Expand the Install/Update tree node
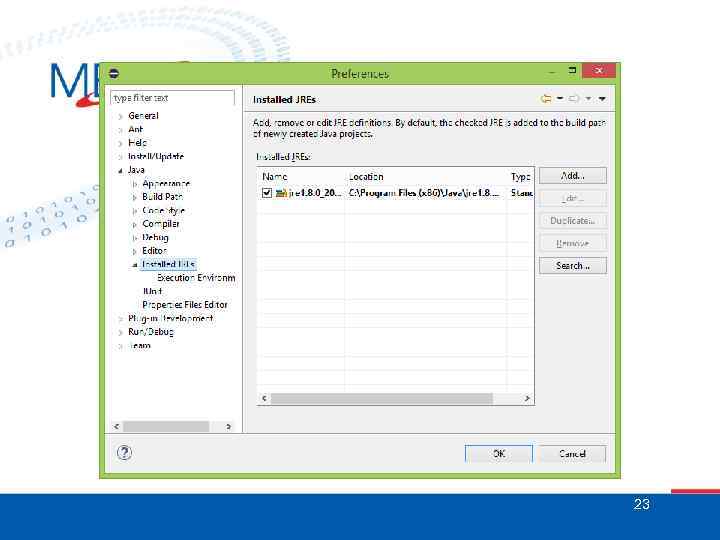The height and width of the screenshot is (540, 720). tap(120, 157)
